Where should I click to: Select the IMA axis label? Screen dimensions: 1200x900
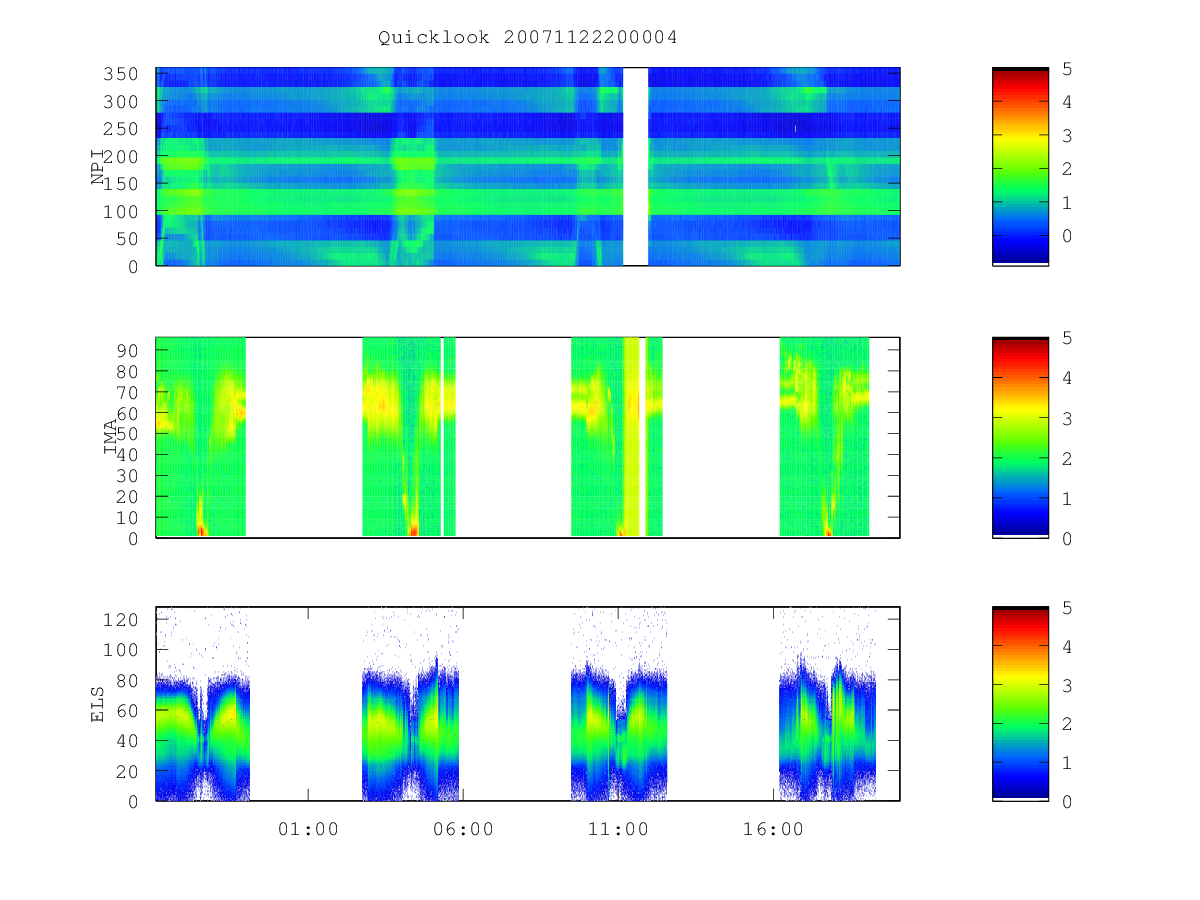111,438
